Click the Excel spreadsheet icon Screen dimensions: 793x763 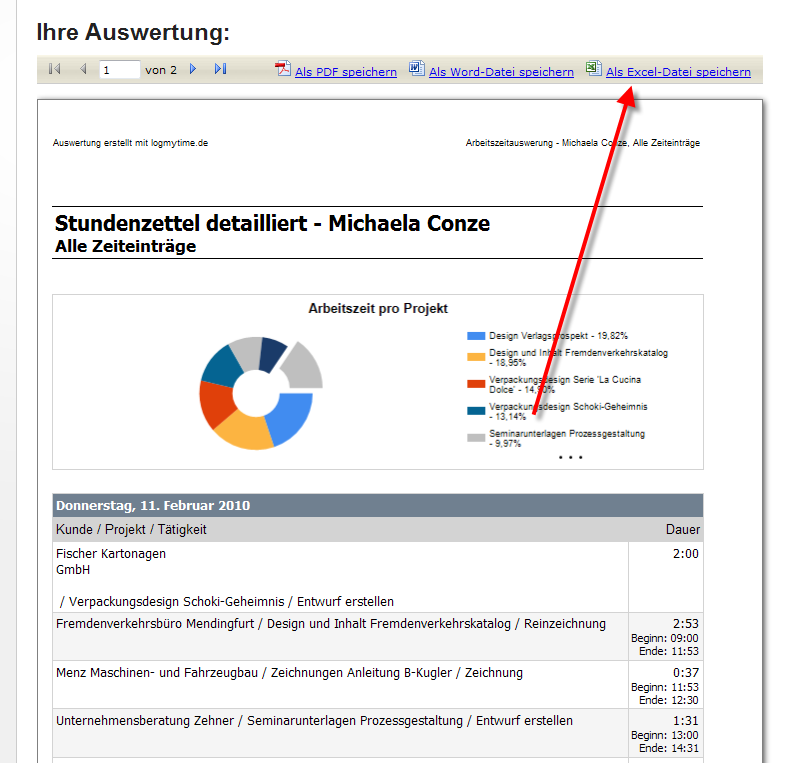point(594,68)
